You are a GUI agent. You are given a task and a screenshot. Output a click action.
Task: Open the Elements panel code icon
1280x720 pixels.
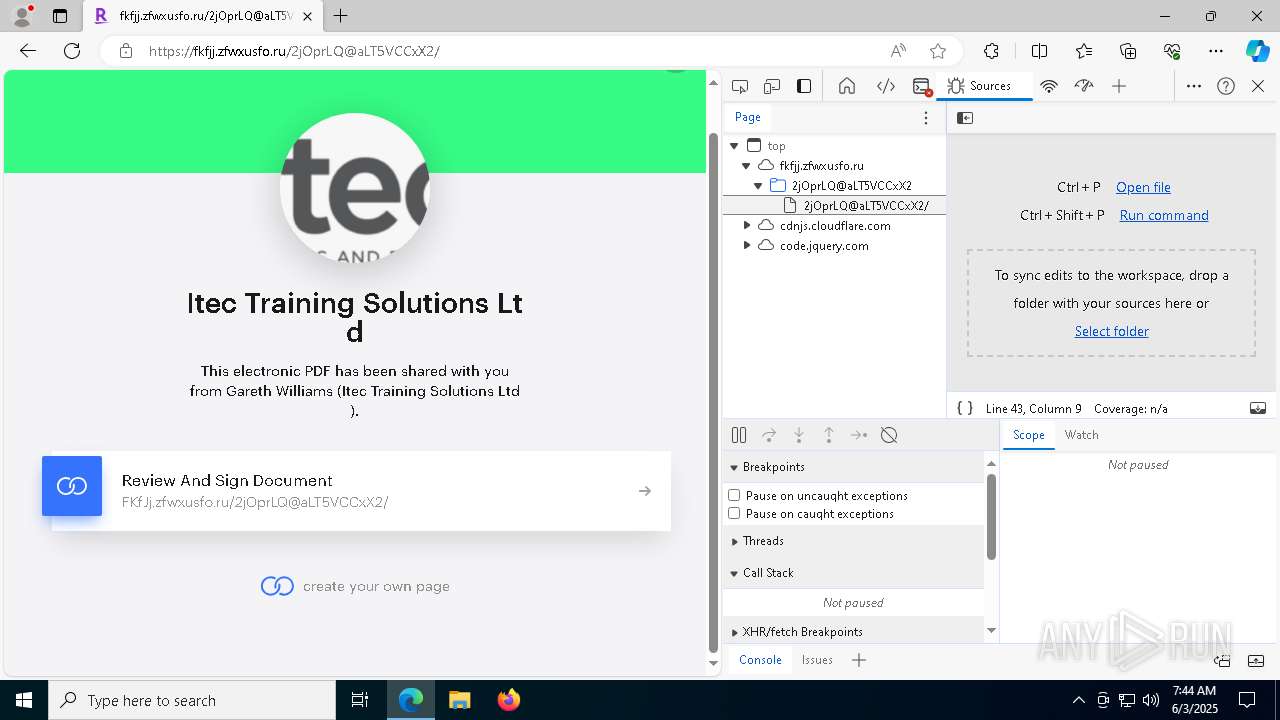coord(886,86)
